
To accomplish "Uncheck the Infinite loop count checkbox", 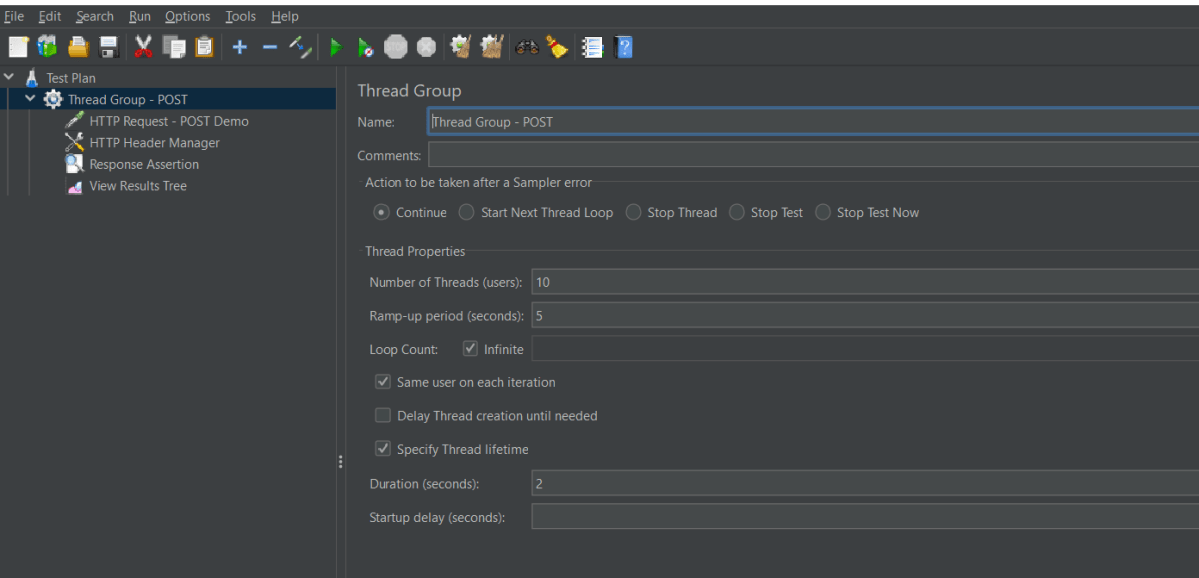I will coord(471,349).
